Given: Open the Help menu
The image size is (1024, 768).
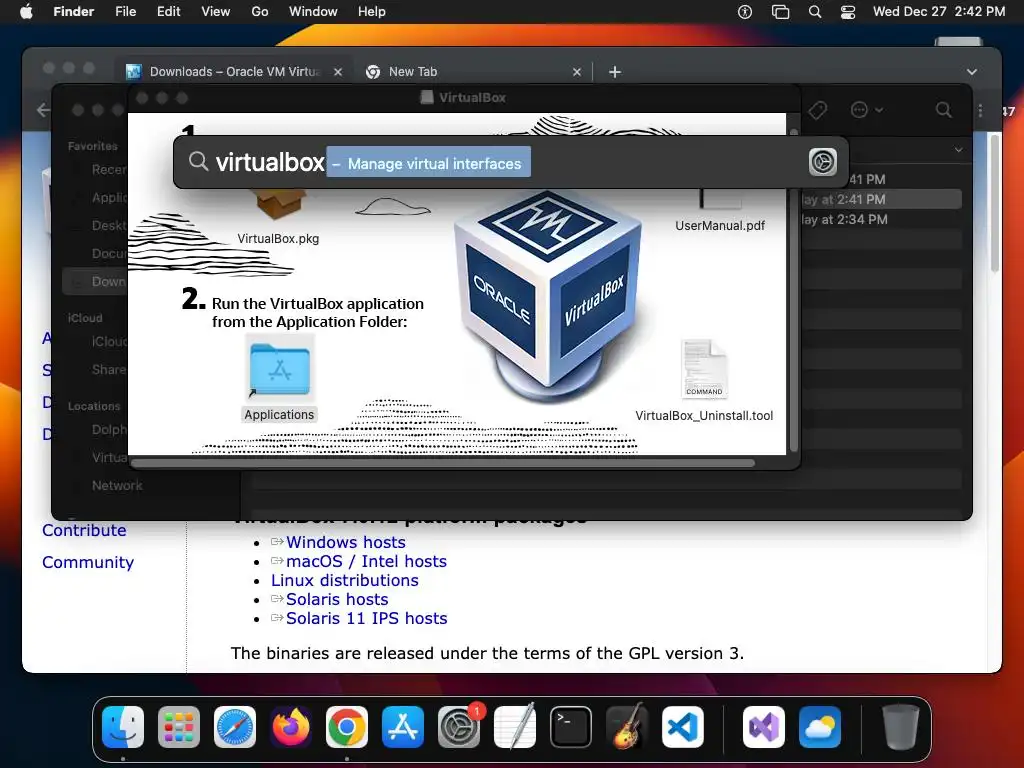Looking at the screenshot, I should click(372, 12).
